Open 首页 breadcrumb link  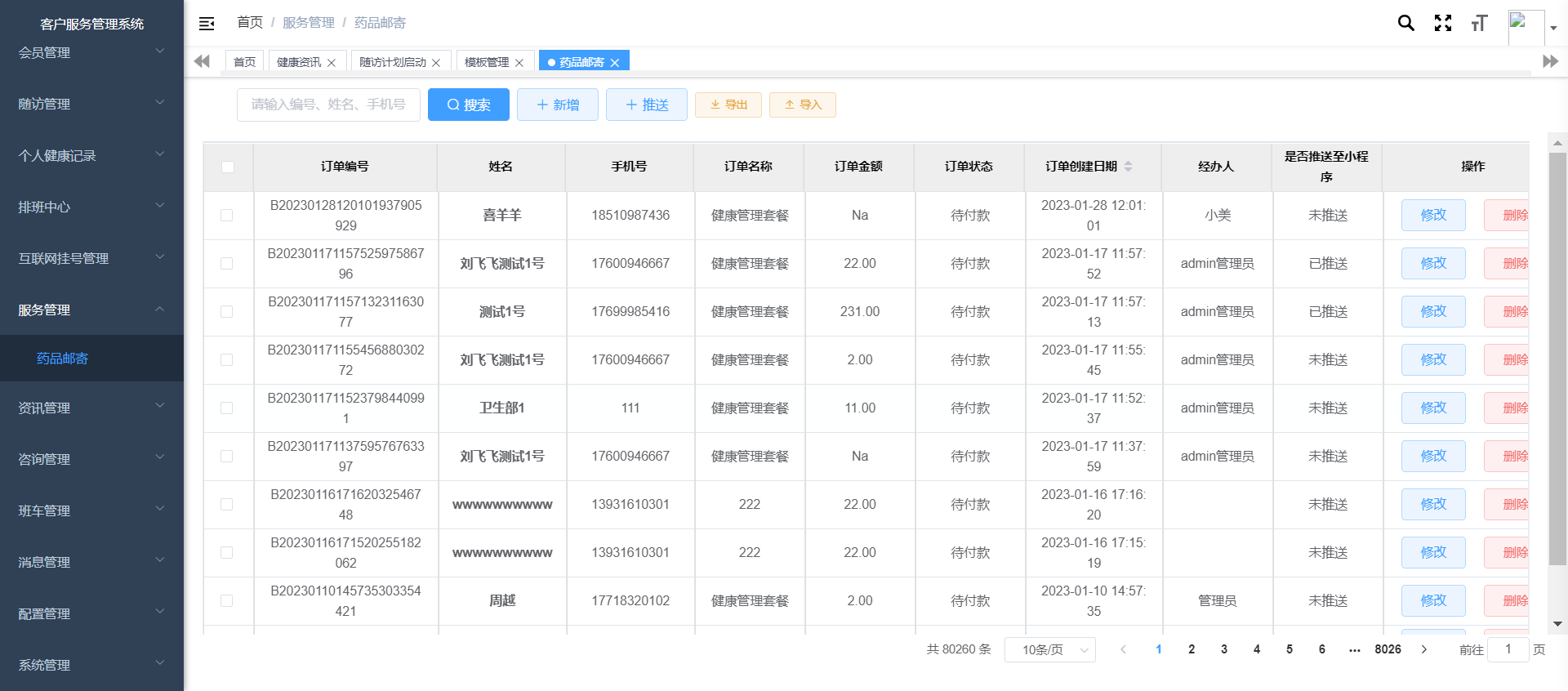click(250, 23)
